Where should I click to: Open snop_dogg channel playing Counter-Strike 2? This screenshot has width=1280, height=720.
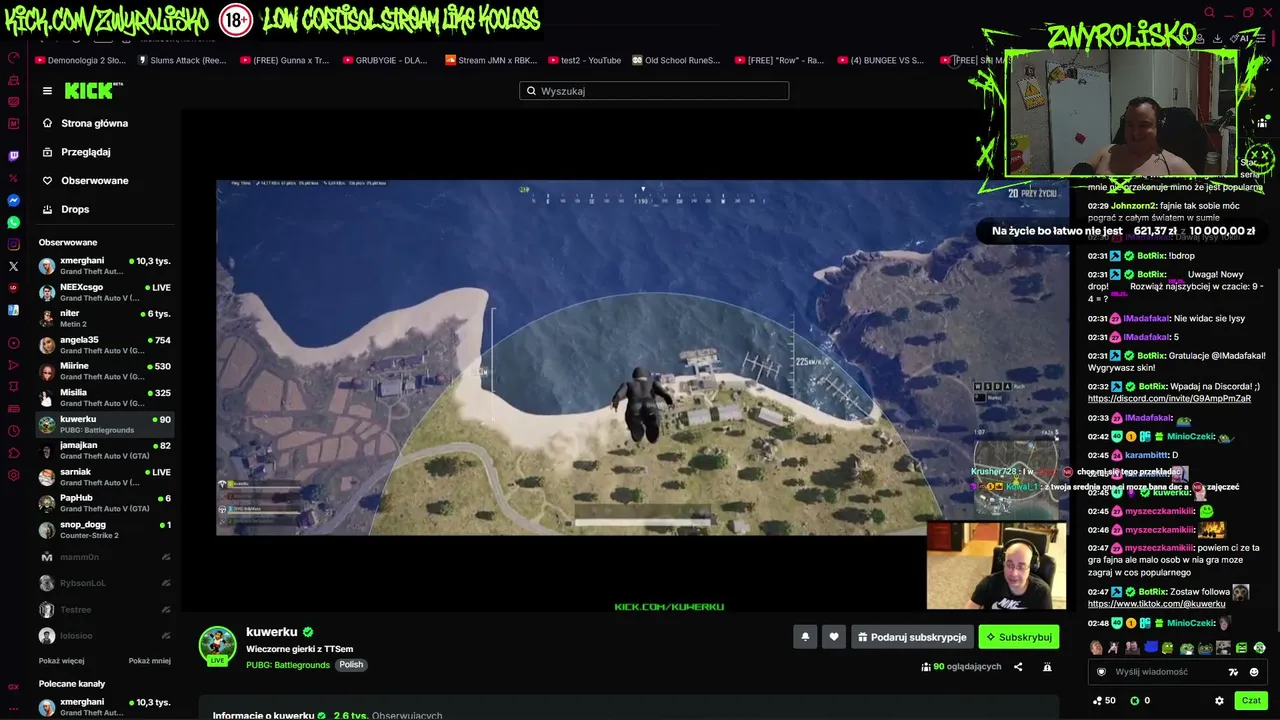(x=105, y=530)
